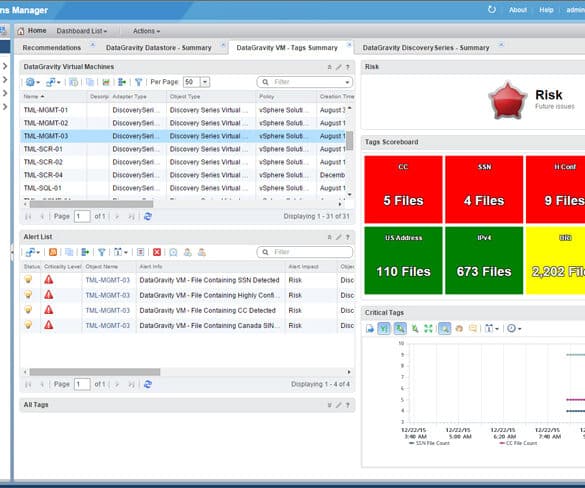Switch to DataGravity Datastore - Summary tab
This screenshot has width=585, height=488.
[159, 48]
